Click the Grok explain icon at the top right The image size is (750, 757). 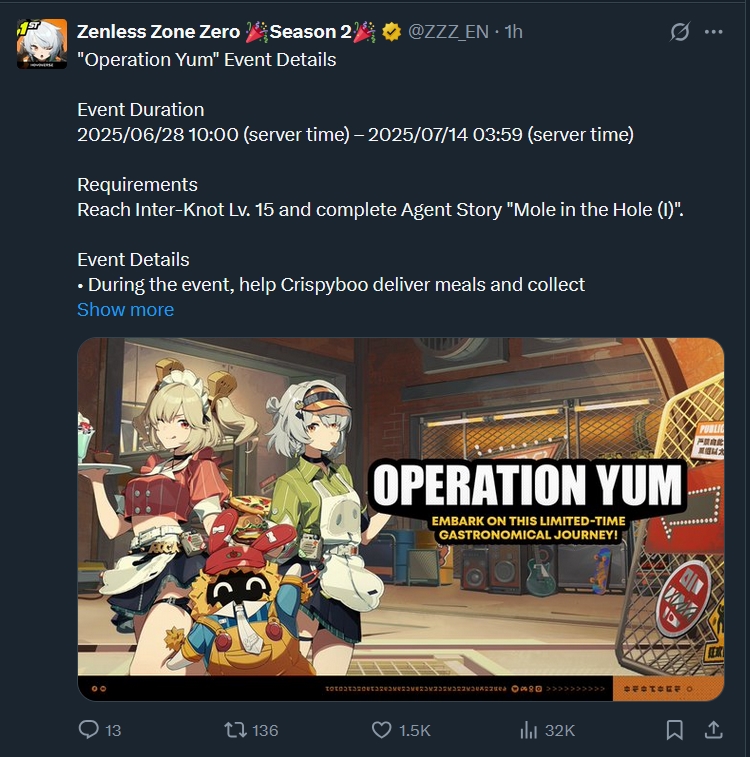pyautogui.click(x=680, y=32)
